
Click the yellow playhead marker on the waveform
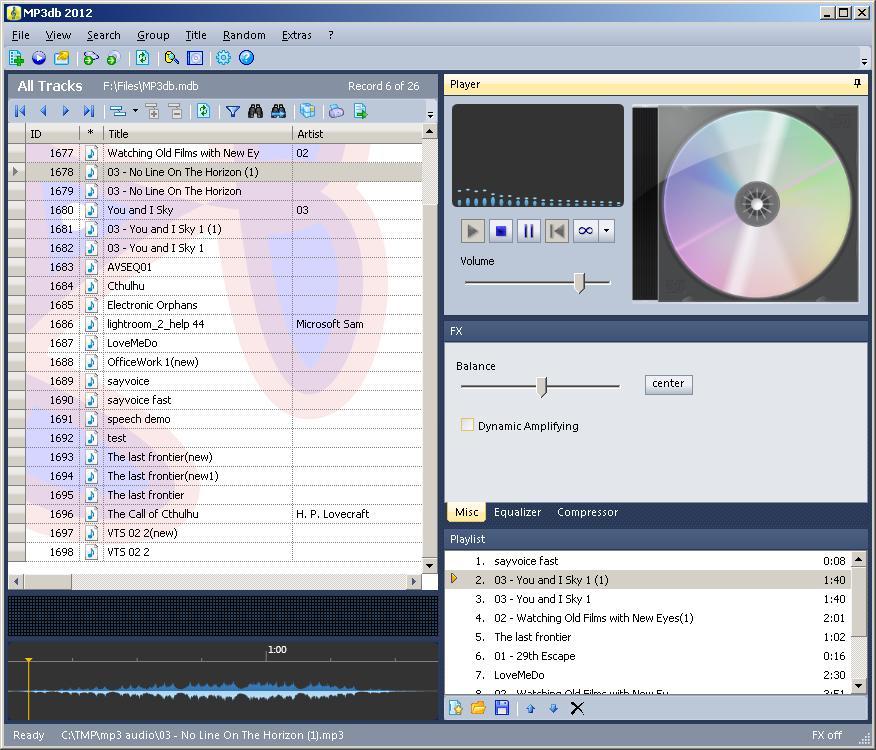click(x=28, y=661)
